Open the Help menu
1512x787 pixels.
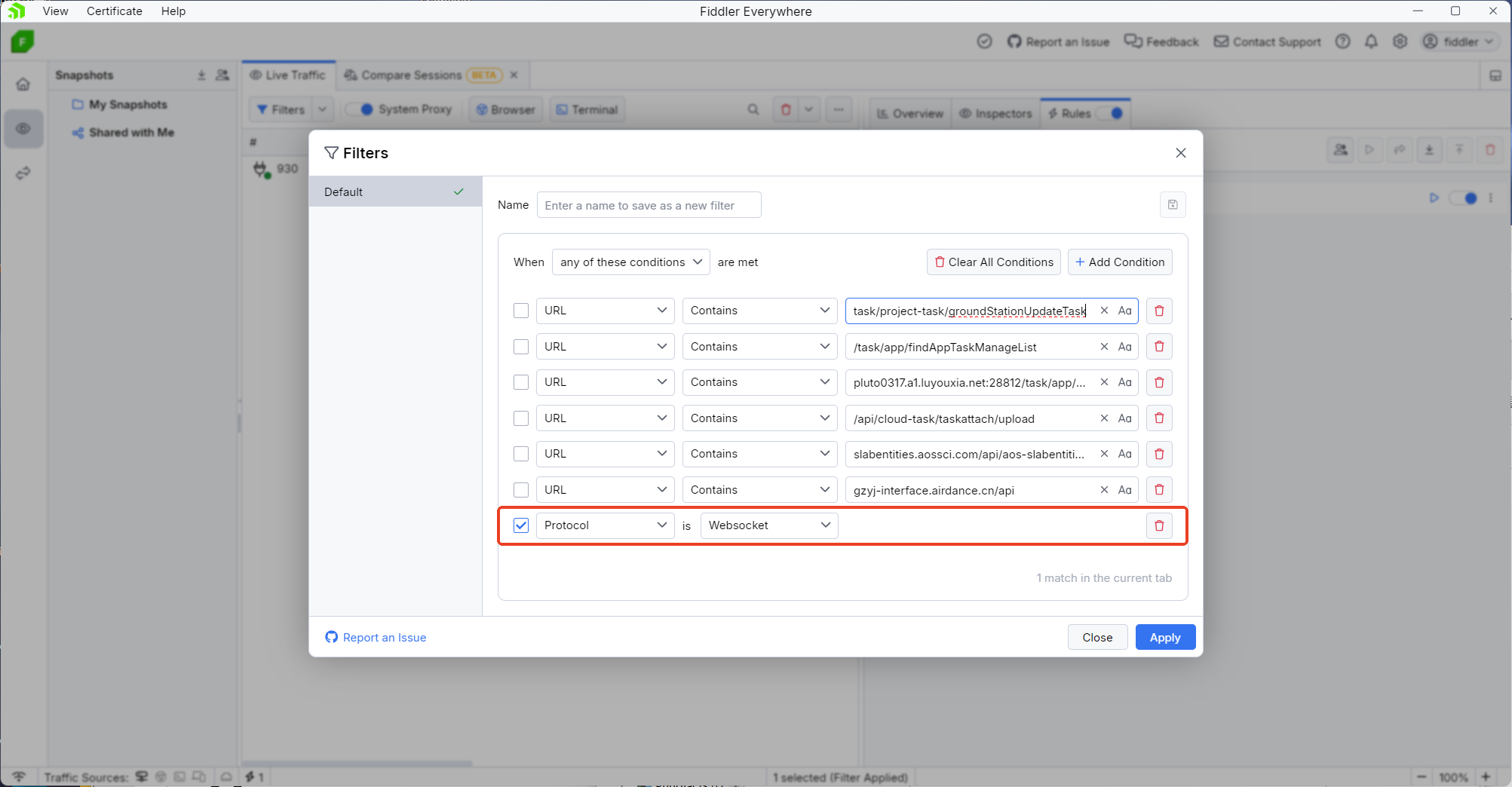tap(173, 11)
